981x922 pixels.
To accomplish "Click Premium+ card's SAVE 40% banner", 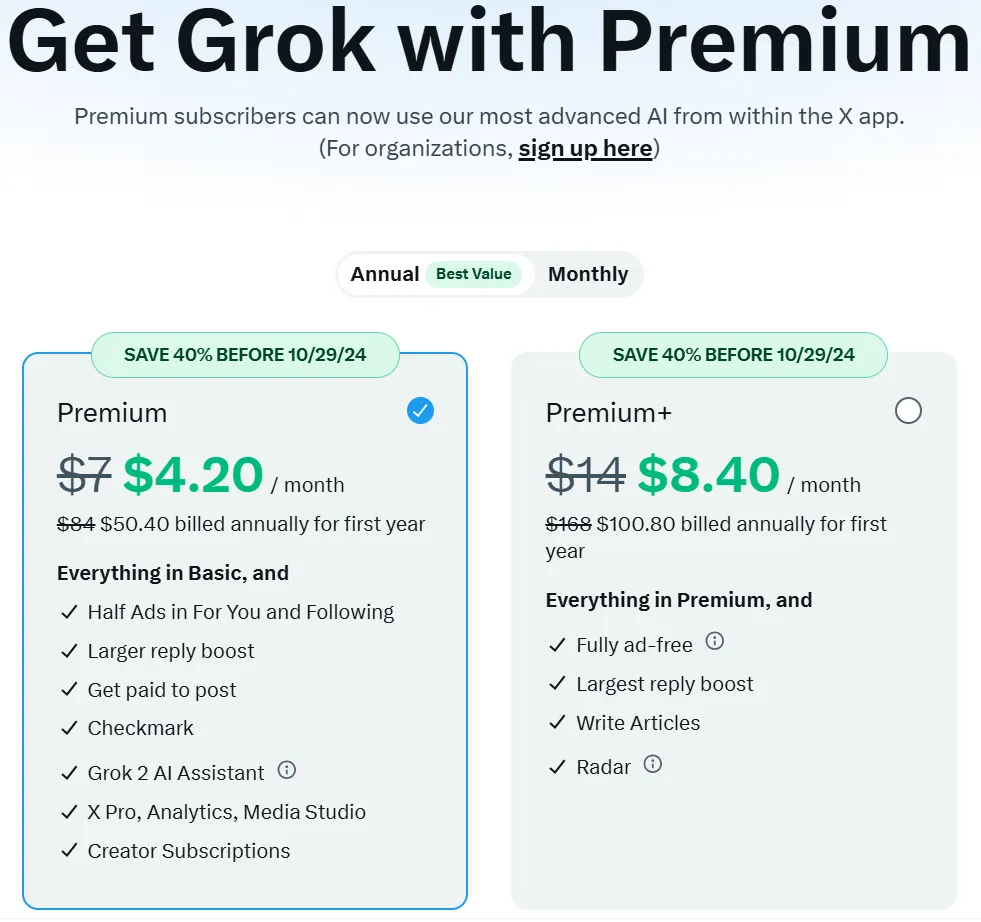I will [x=733, y=355].
